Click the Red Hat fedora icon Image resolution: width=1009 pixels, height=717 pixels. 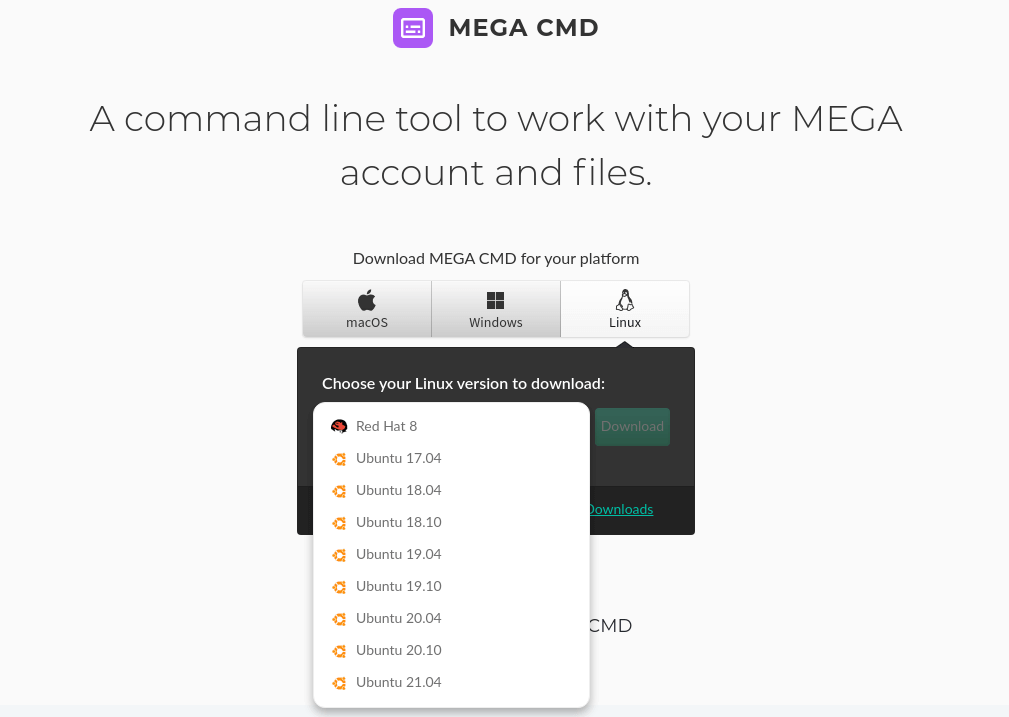point(340,425)
